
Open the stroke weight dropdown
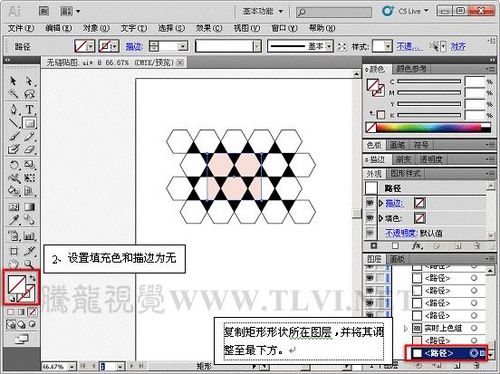pos(183,46)
